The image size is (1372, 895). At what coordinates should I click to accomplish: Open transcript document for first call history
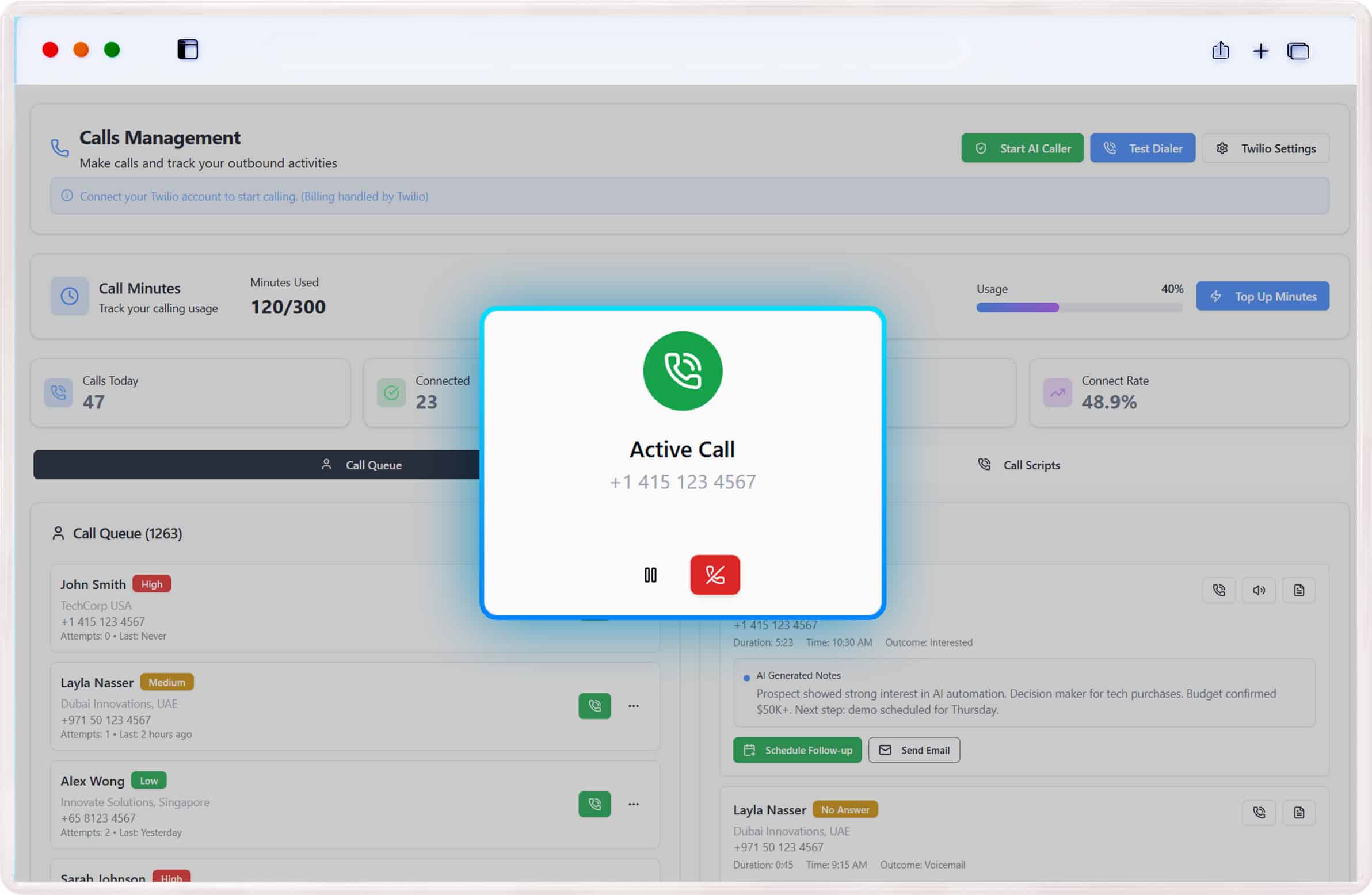(1298, 590)
